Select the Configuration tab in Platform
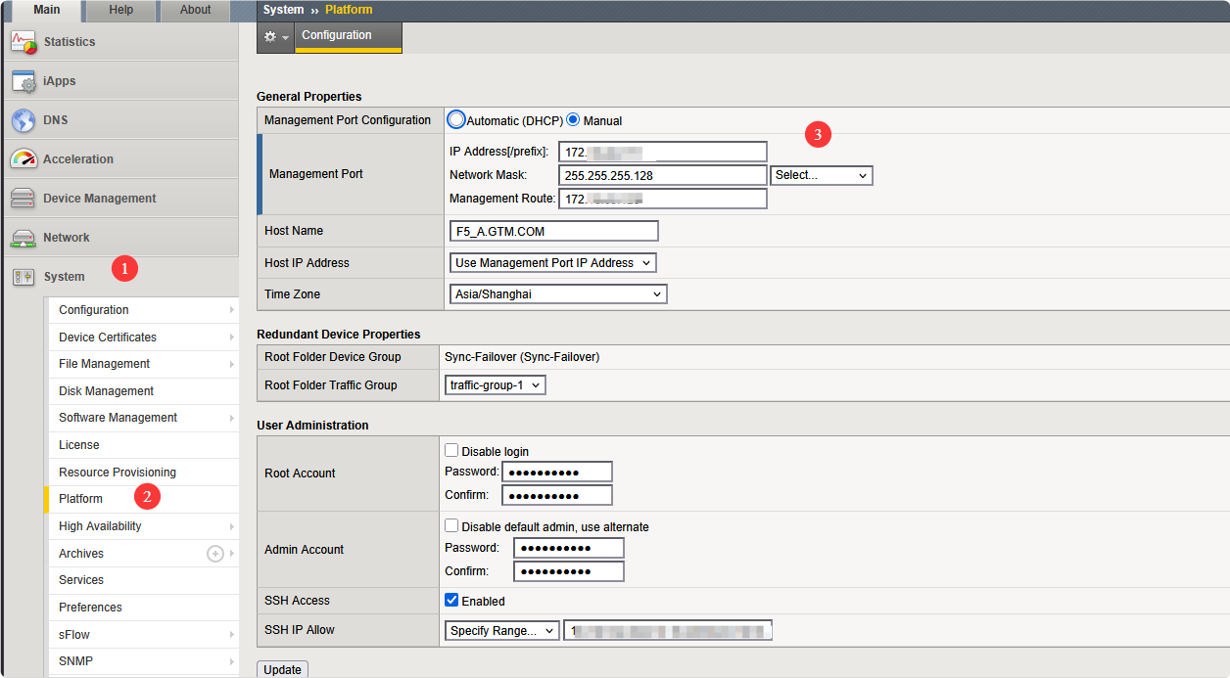Screen dimensions: 1230x678 coord(349,36)
